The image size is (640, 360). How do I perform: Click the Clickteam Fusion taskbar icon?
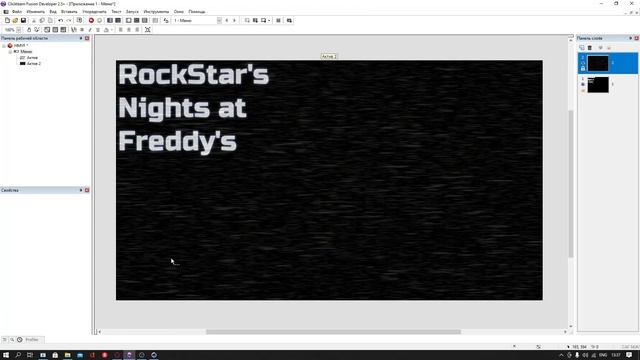[129, 355]
